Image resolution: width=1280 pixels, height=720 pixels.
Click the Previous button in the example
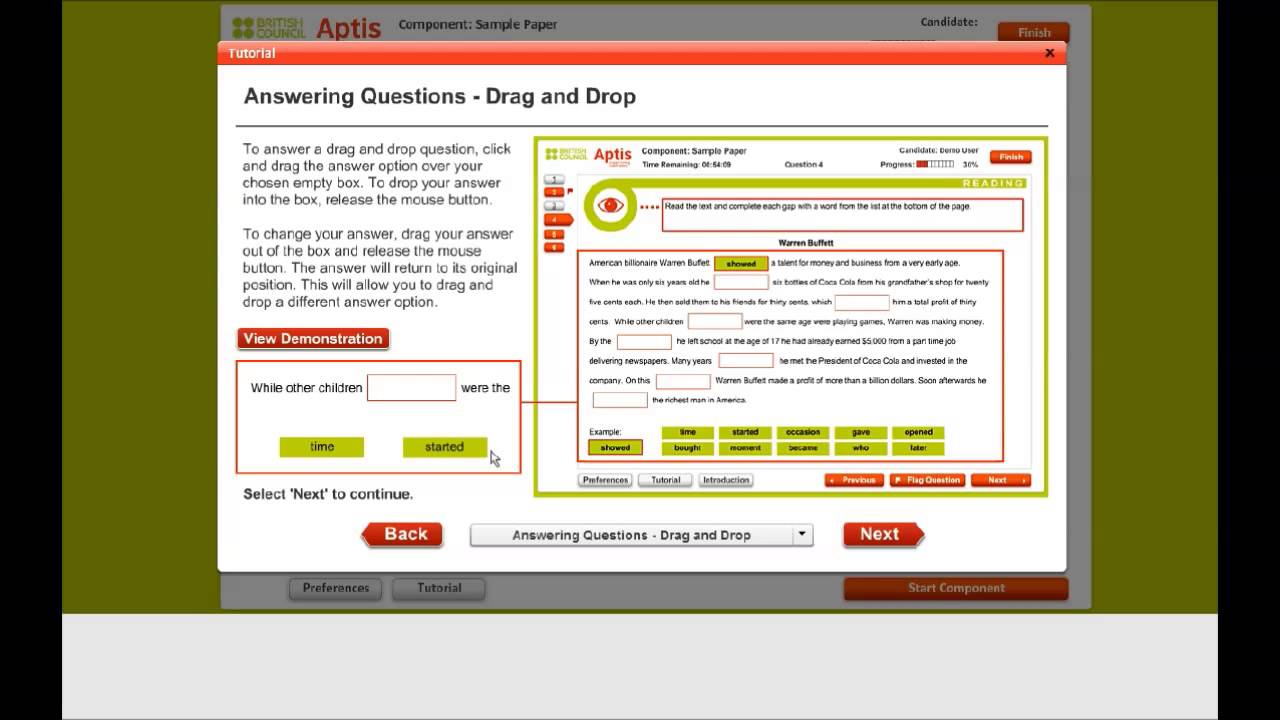click(855, 480)
